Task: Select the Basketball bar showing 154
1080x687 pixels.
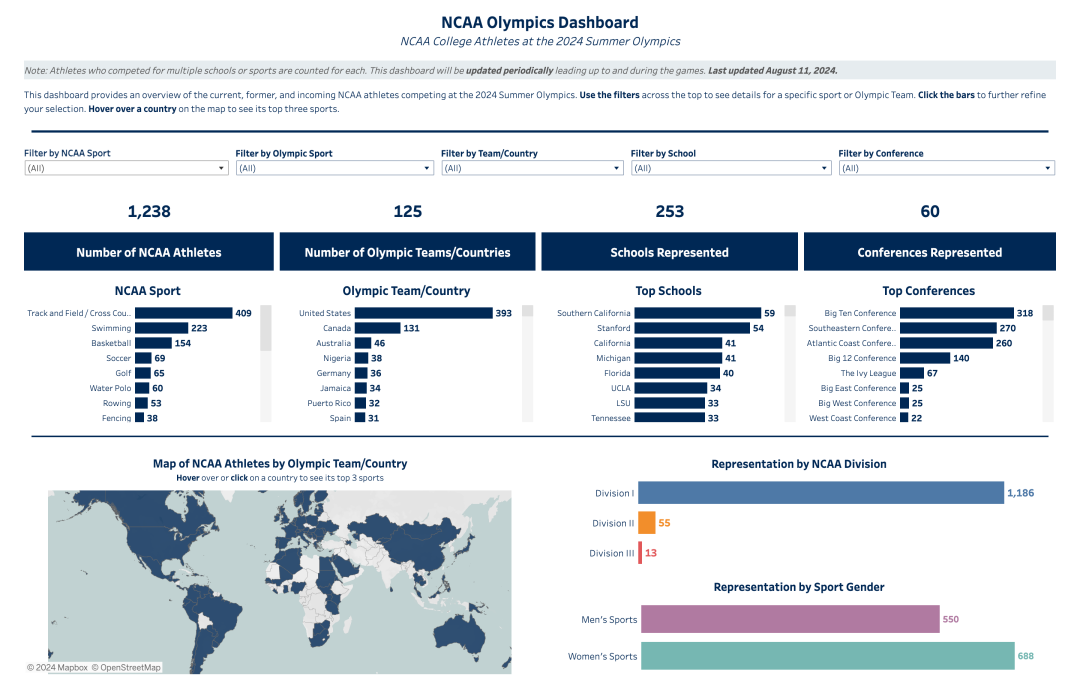Action: click(x=153, y=343)
